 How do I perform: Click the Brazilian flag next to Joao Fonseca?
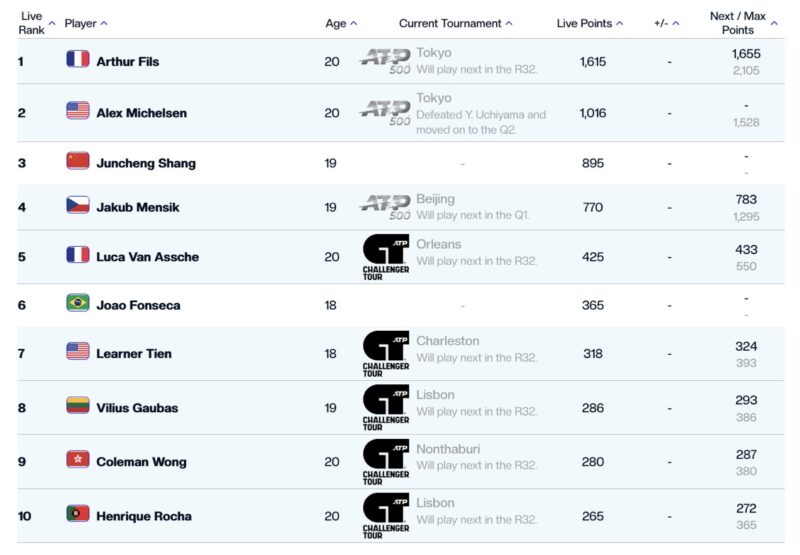78,302
